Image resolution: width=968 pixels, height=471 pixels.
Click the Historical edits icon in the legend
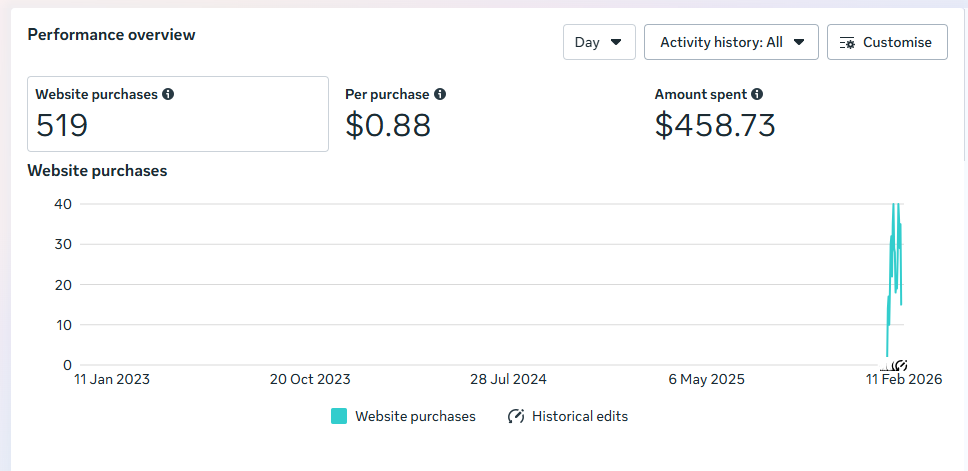coord(516,416)
